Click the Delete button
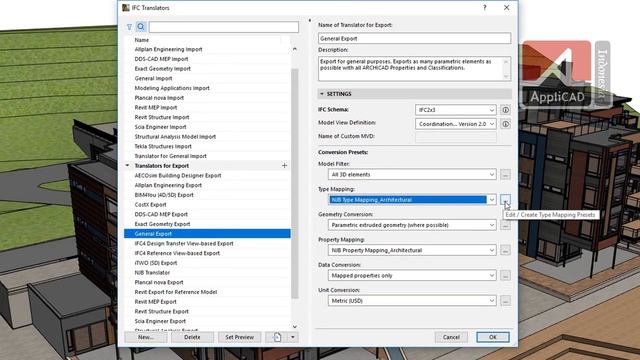The image size is (640, 360). (192, 337)
